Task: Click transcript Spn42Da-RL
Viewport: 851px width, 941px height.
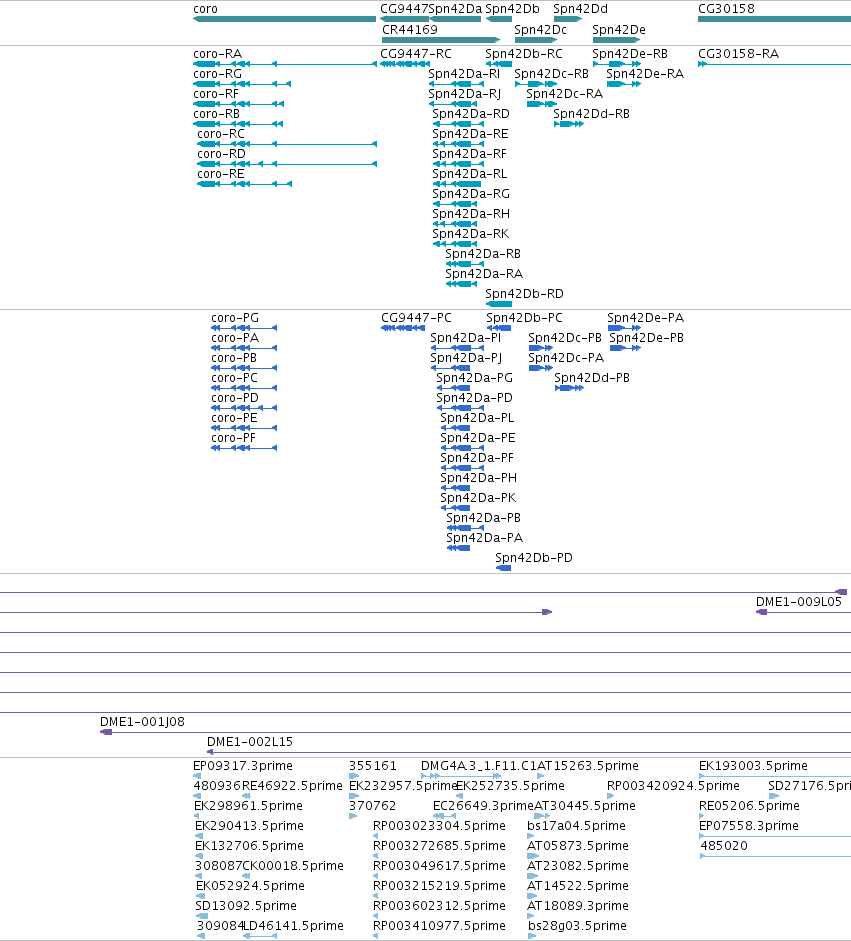Action: point(457,184)
